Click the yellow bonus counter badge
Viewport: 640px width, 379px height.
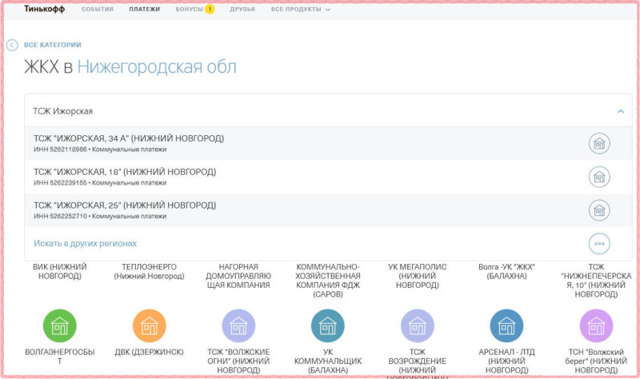pos(209,9)
